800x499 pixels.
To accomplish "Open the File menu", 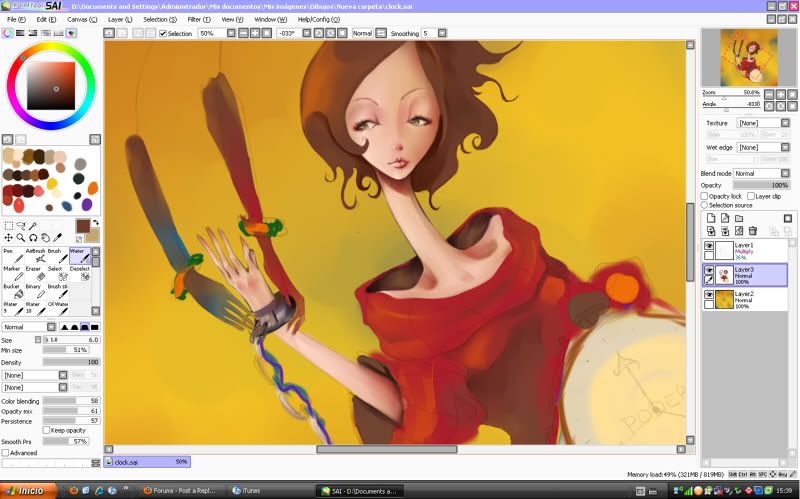I will 16,19.
